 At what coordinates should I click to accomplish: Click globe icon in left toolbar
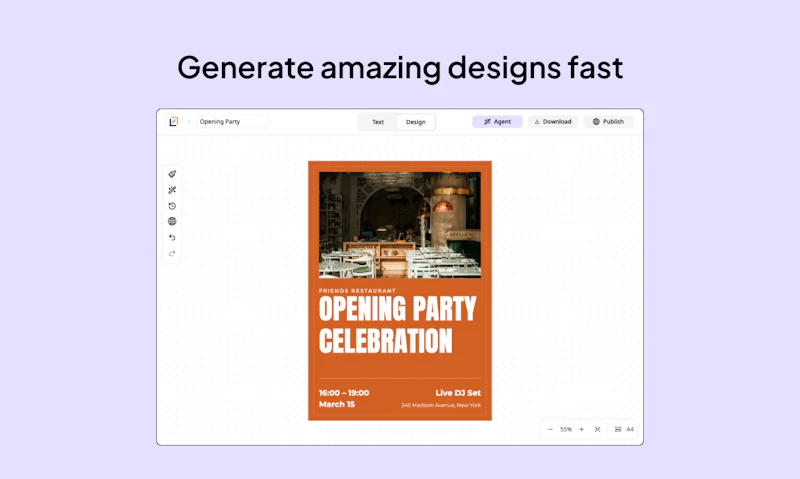tap(172, 221)
